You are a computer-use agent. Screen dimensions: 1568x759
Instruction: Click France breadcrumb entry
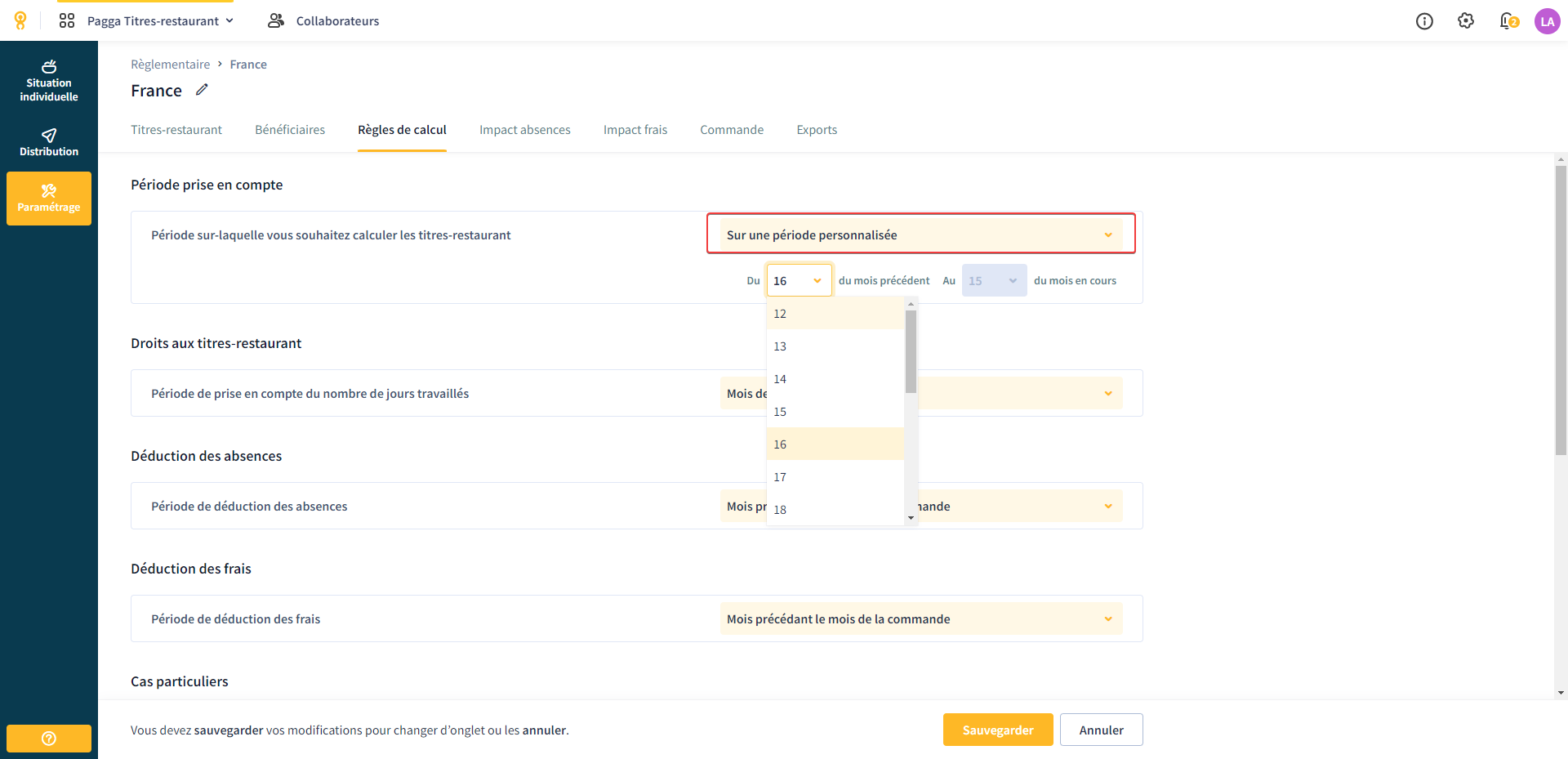coord(248,65)
